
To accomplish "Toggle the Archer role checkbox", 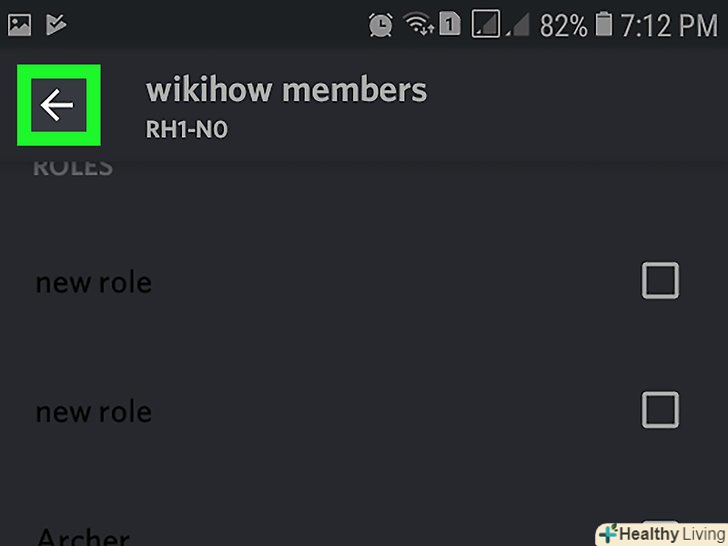I will coord(660,533).
